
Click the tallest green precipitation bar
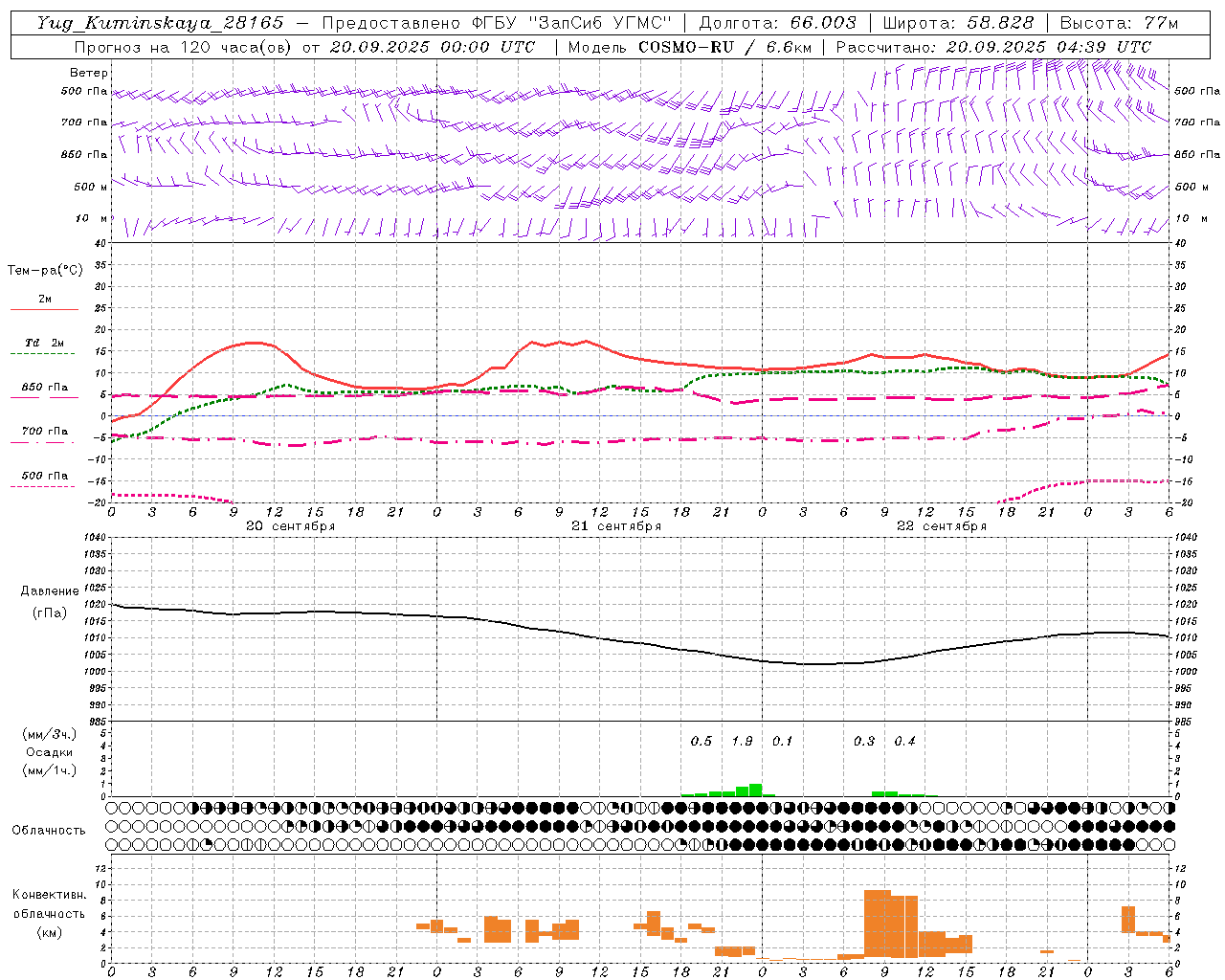(x=755, y=790)
